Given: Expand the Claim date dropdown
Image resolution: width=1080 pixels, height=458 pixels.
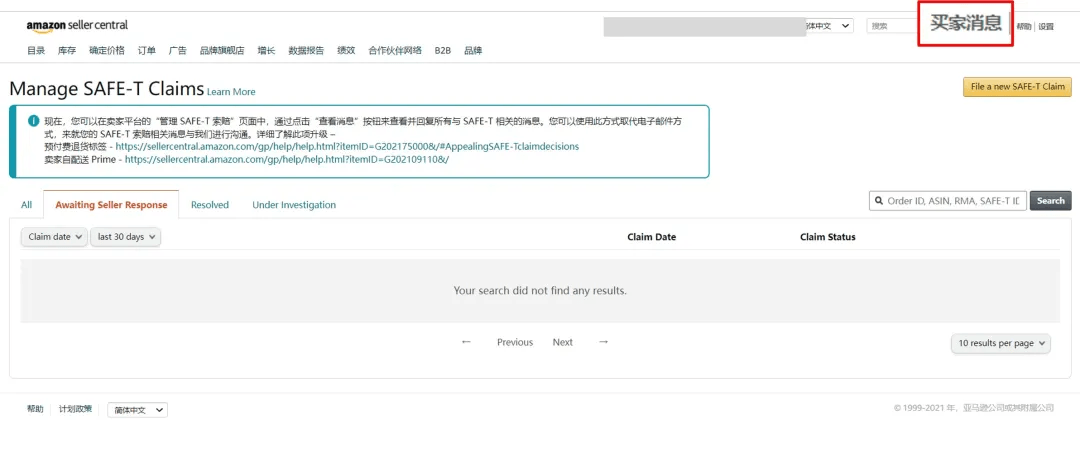Looking at the screenshot, I should coord(54,237).
